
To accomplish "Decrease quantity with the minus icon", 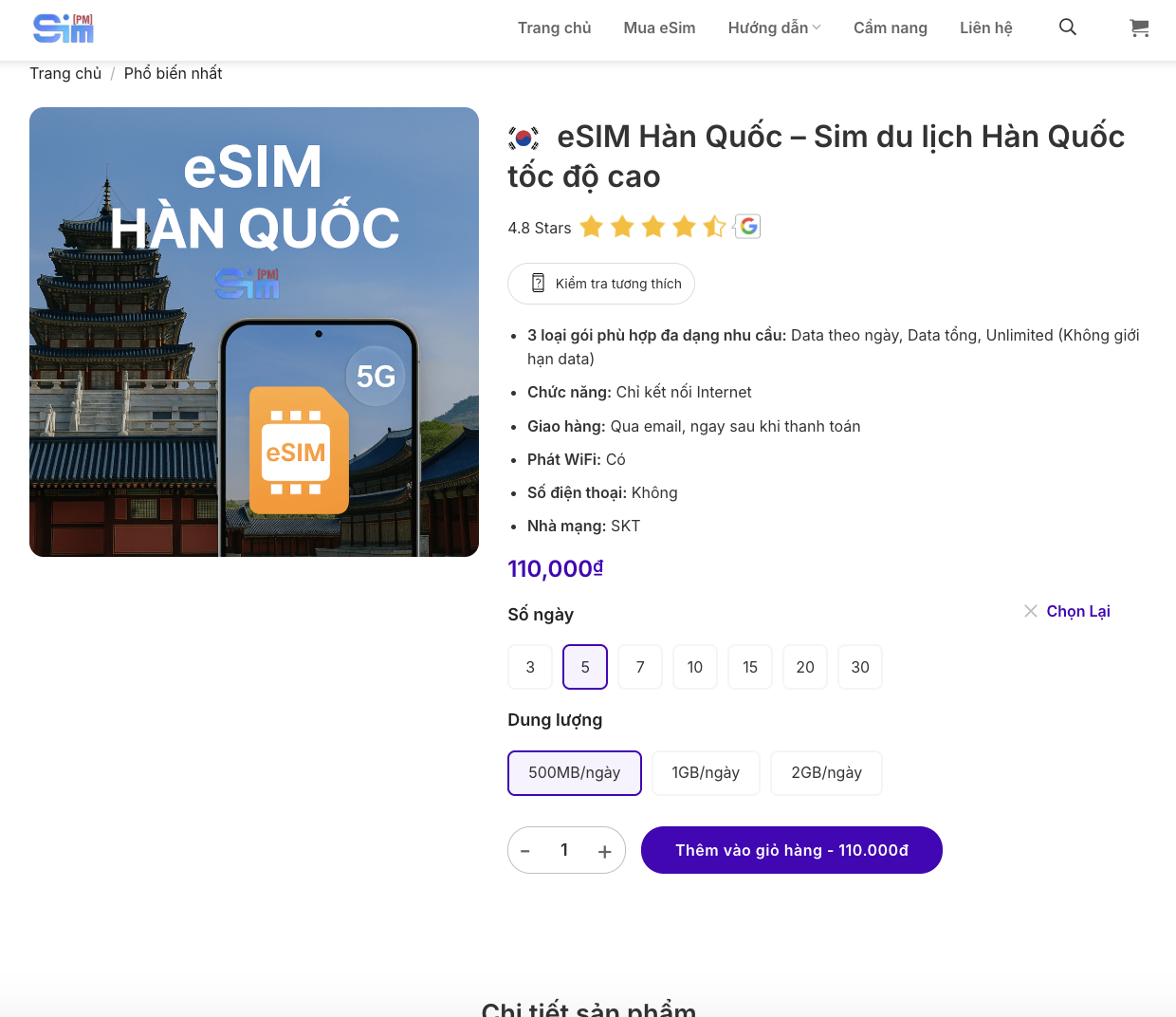I will point(525,850).
